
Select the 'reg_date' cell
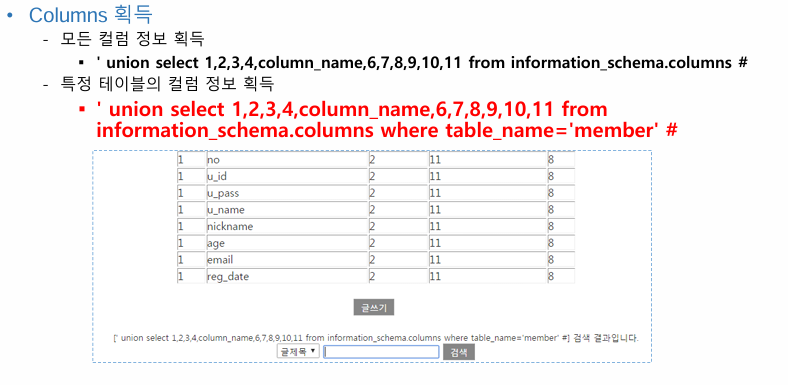(287, 276)
